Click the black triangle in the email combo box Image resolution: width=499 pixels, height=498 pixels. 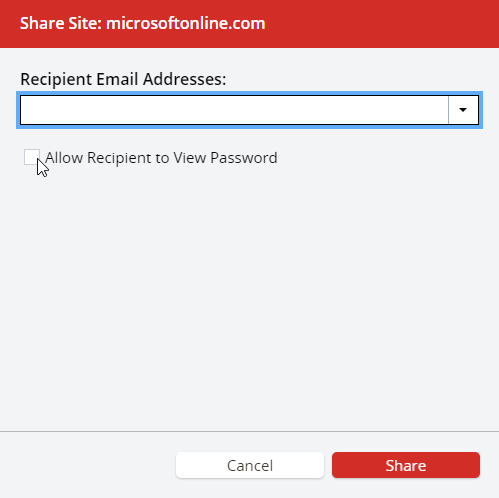click(x=463, y=110)
